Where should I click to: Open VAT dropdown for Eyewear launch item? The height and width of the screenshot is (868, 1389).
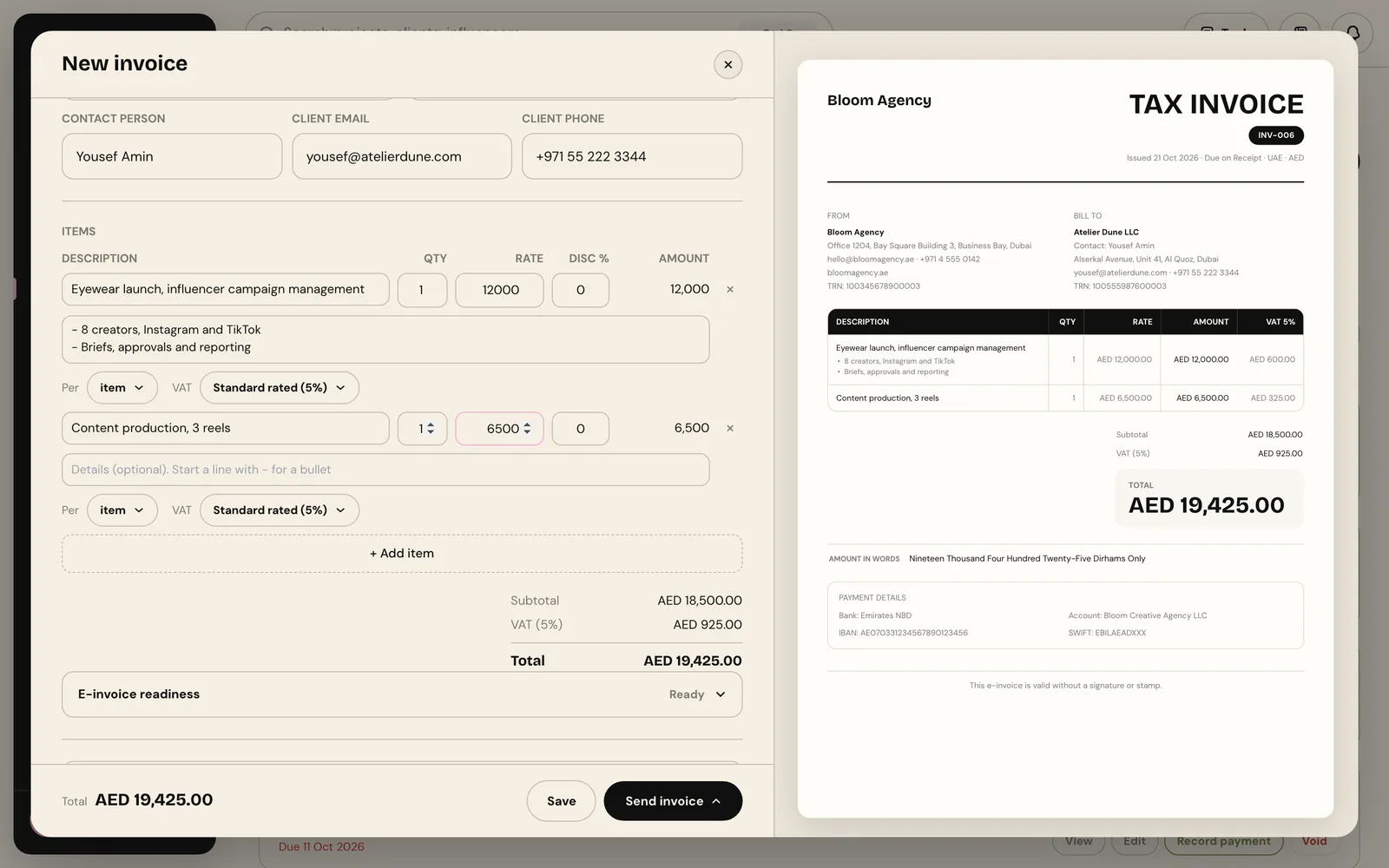280,388
